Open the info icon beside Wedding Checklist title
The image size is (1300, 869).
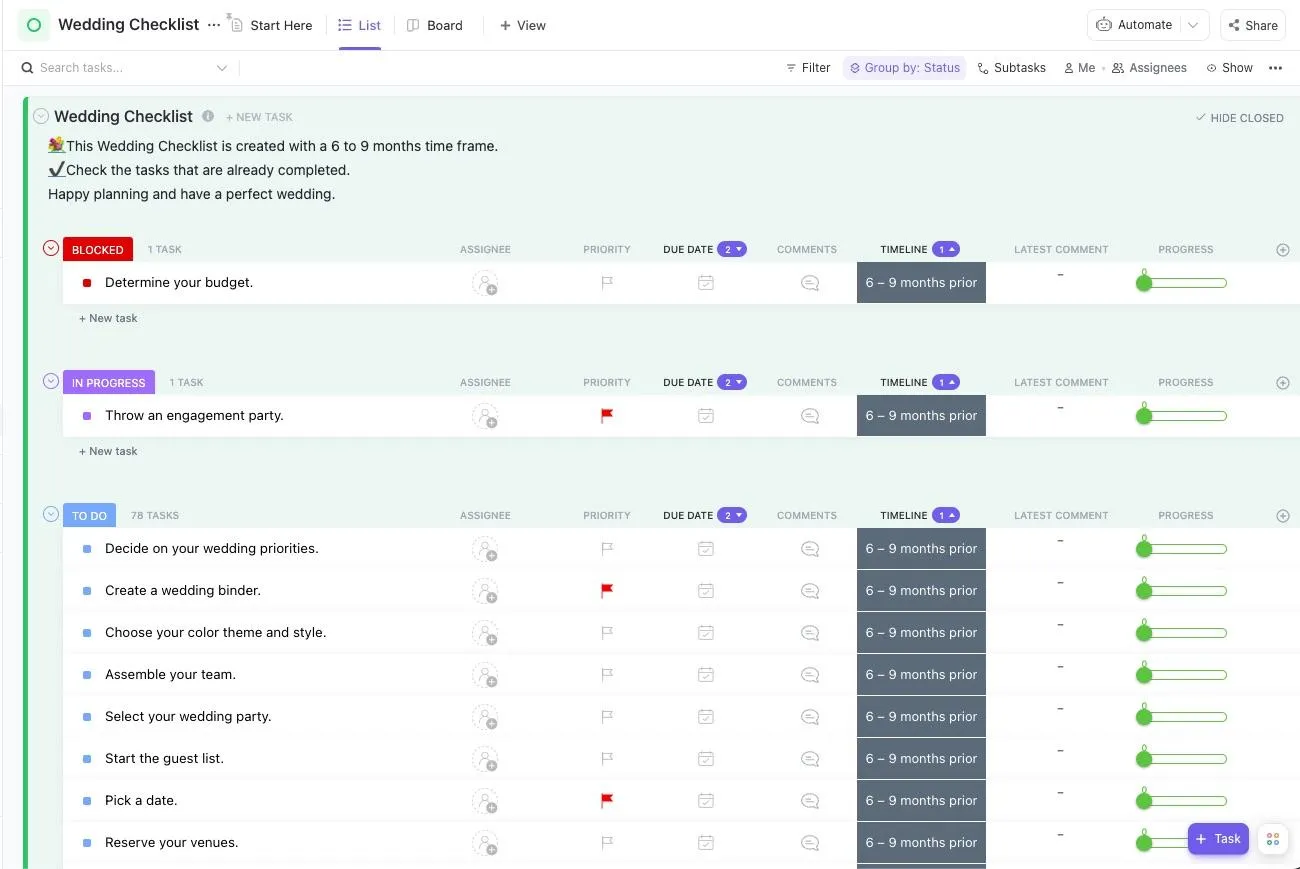pos(208,116)
